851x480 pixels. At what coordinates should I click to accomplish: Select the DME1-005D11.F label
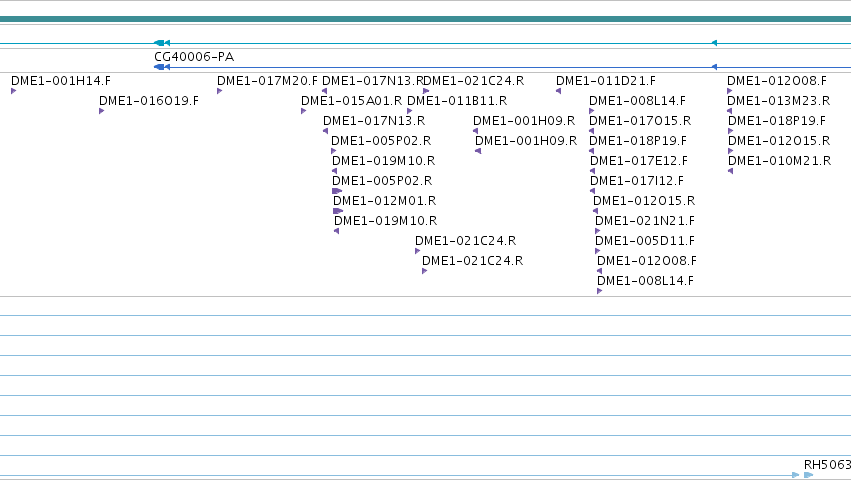(x=645, y=241)
